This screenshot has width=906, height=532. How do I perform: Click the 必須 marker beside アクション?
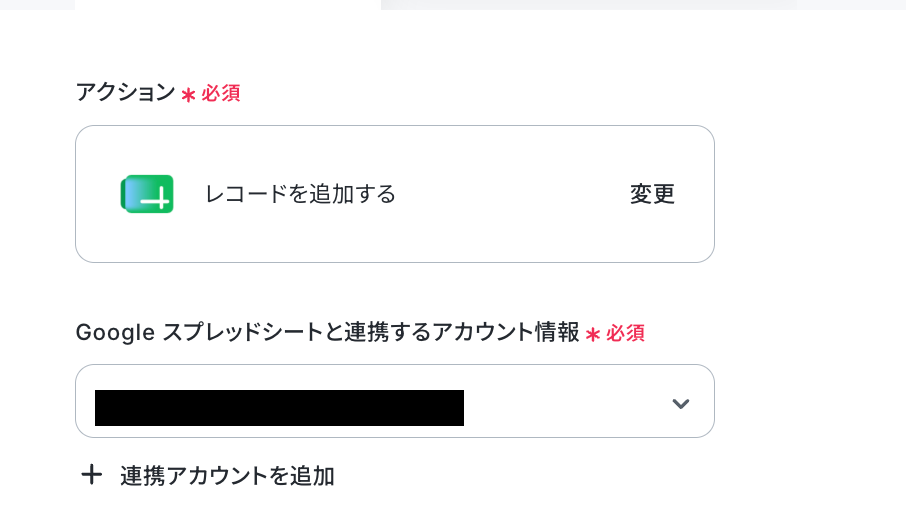[221, 93]
